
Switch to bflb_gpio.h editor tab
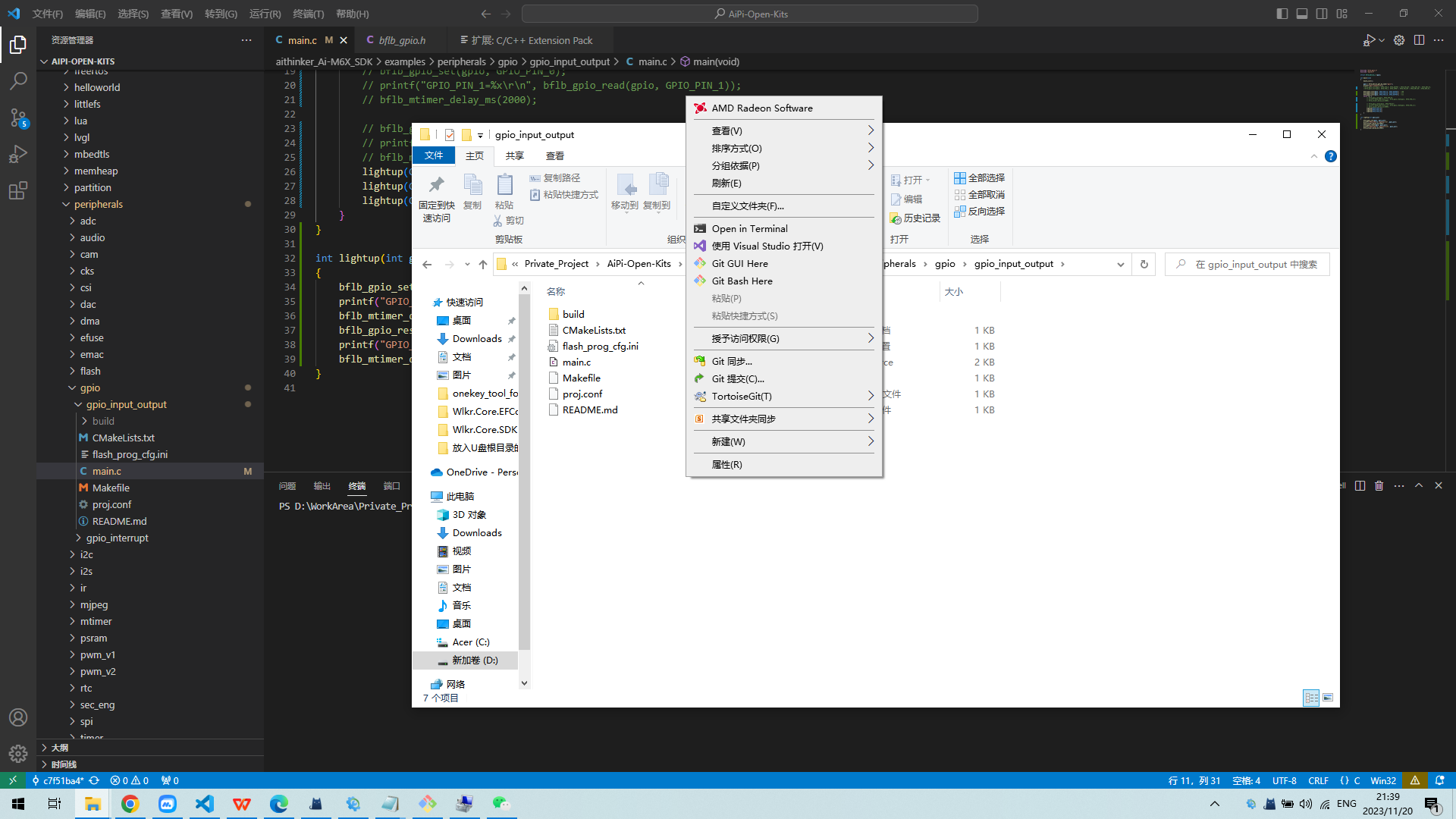tap(402, 40)
